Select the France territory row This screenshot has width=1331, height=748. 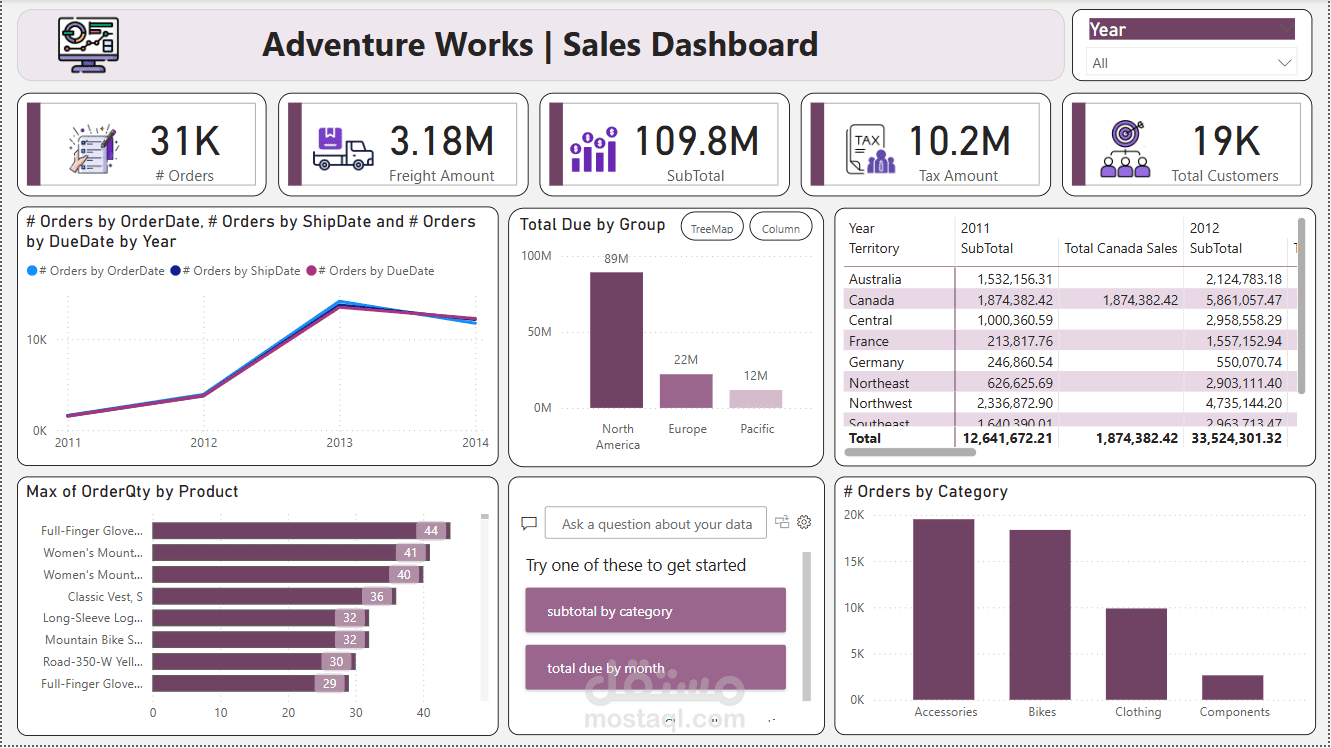click(1070, 341)
